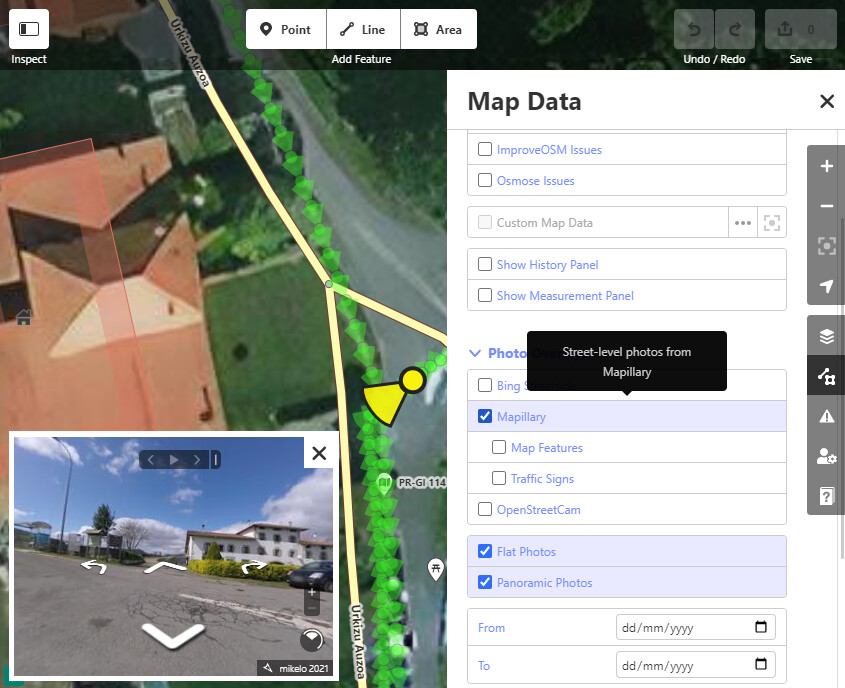Open the To date calendar picker

[x=761, y=664]
